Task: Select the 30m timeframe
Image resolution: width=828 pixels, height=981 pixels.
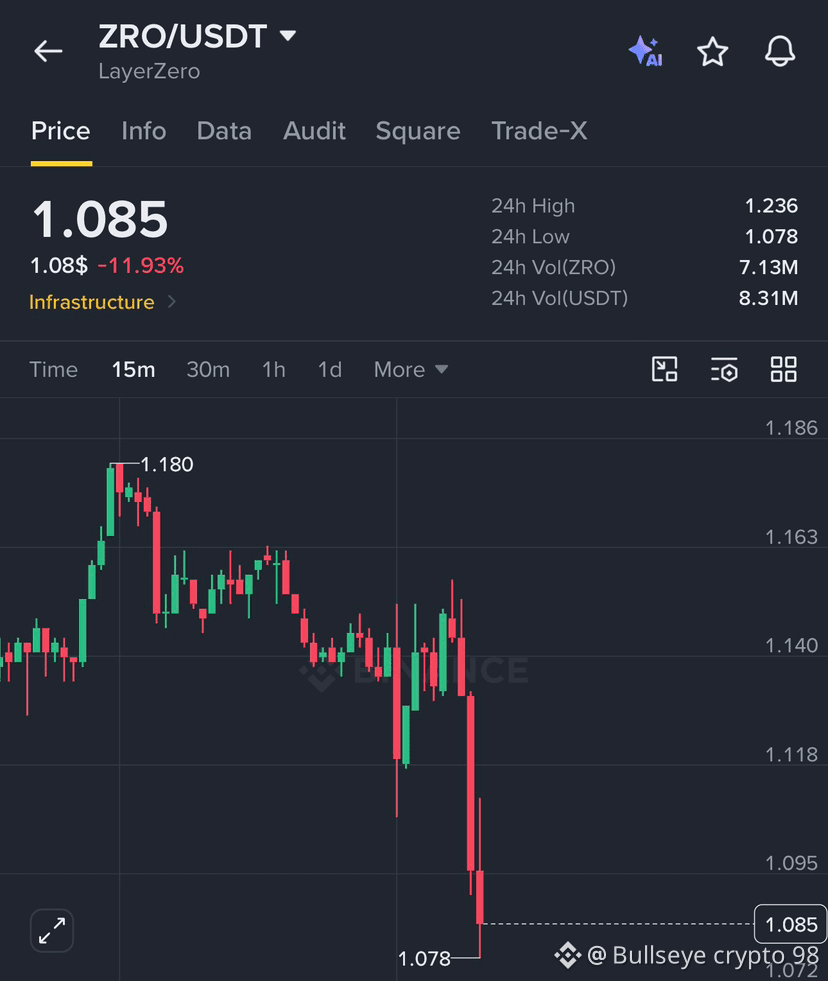Action: point(208,369)
